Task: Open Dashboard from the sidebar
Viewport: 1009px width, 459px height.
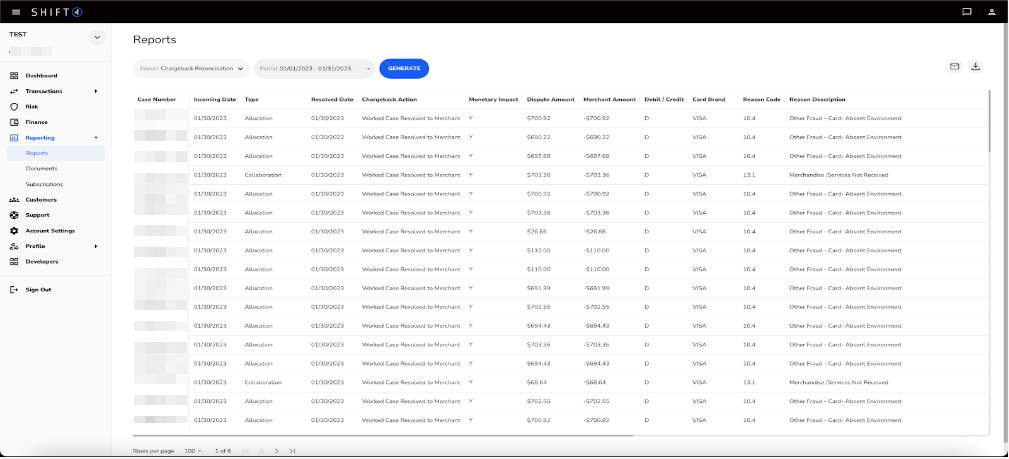Action: (41, 75)
